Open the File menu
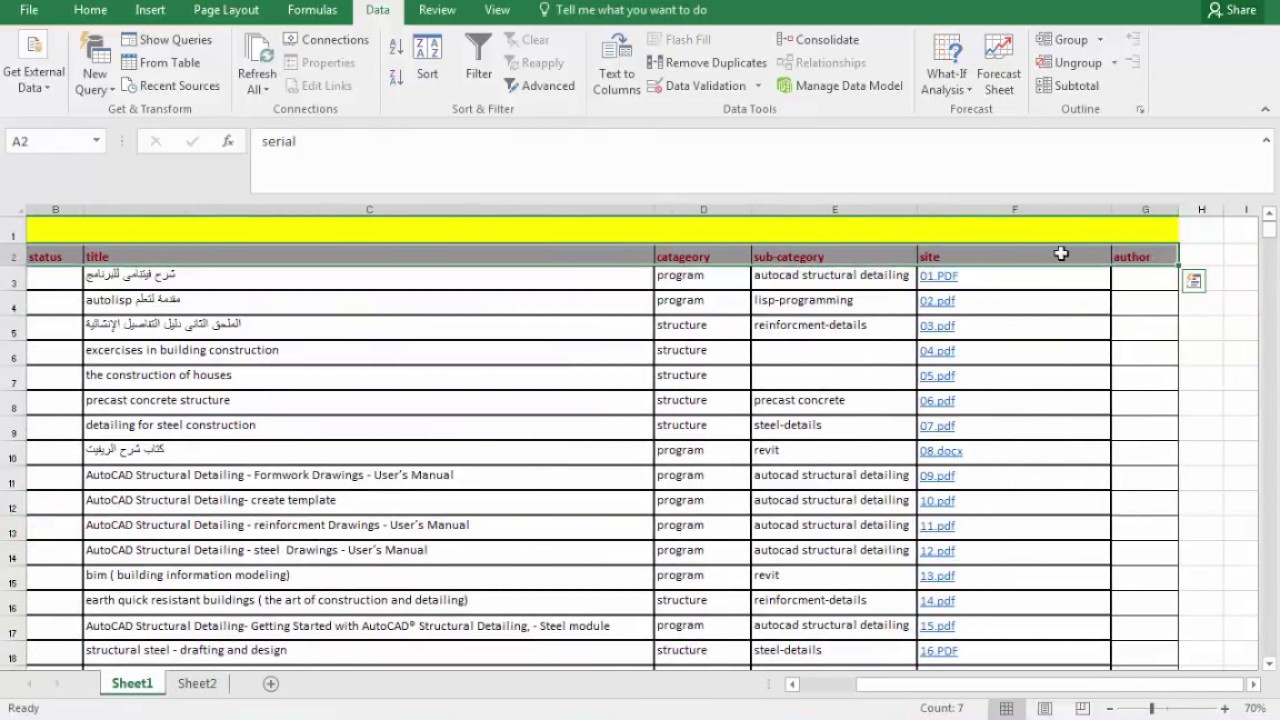Screen dimensions: 1280x720 coord(28,10)
